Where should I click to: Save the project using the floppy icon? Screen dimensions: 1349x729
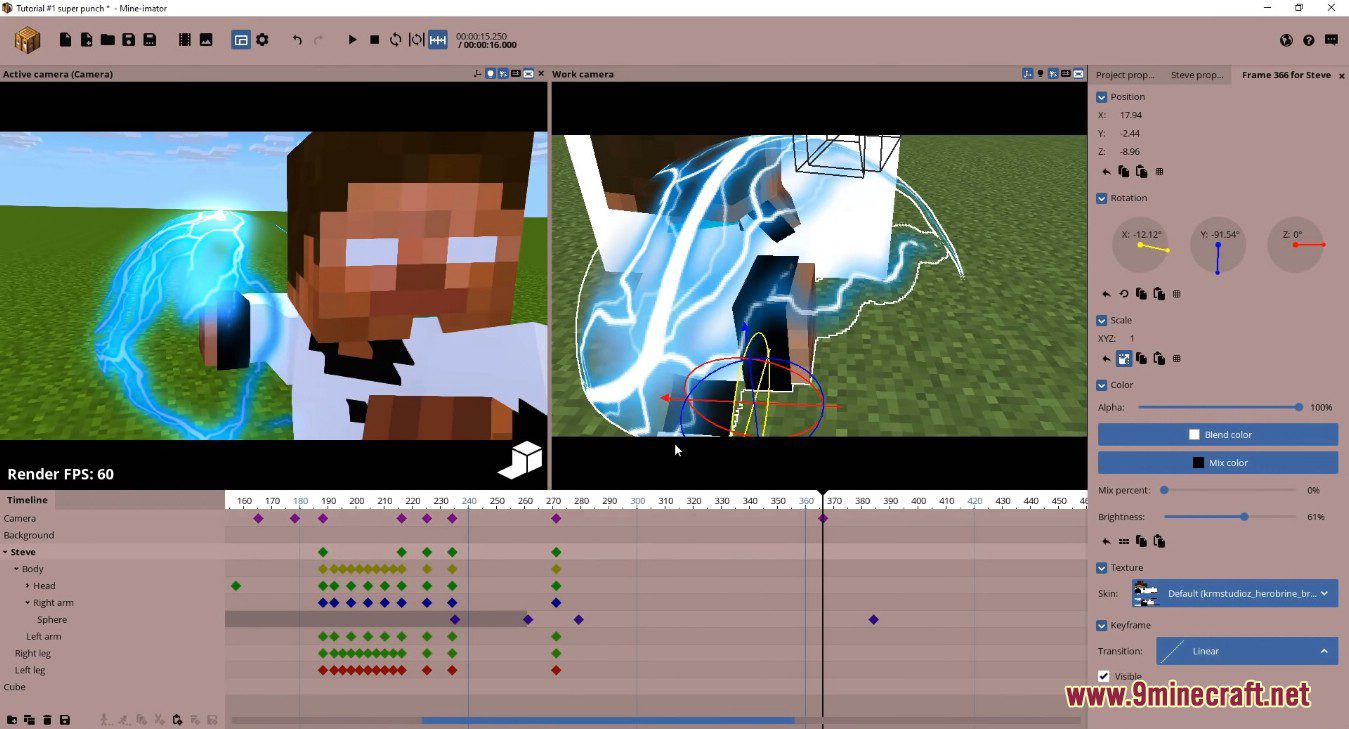[128, 40]
